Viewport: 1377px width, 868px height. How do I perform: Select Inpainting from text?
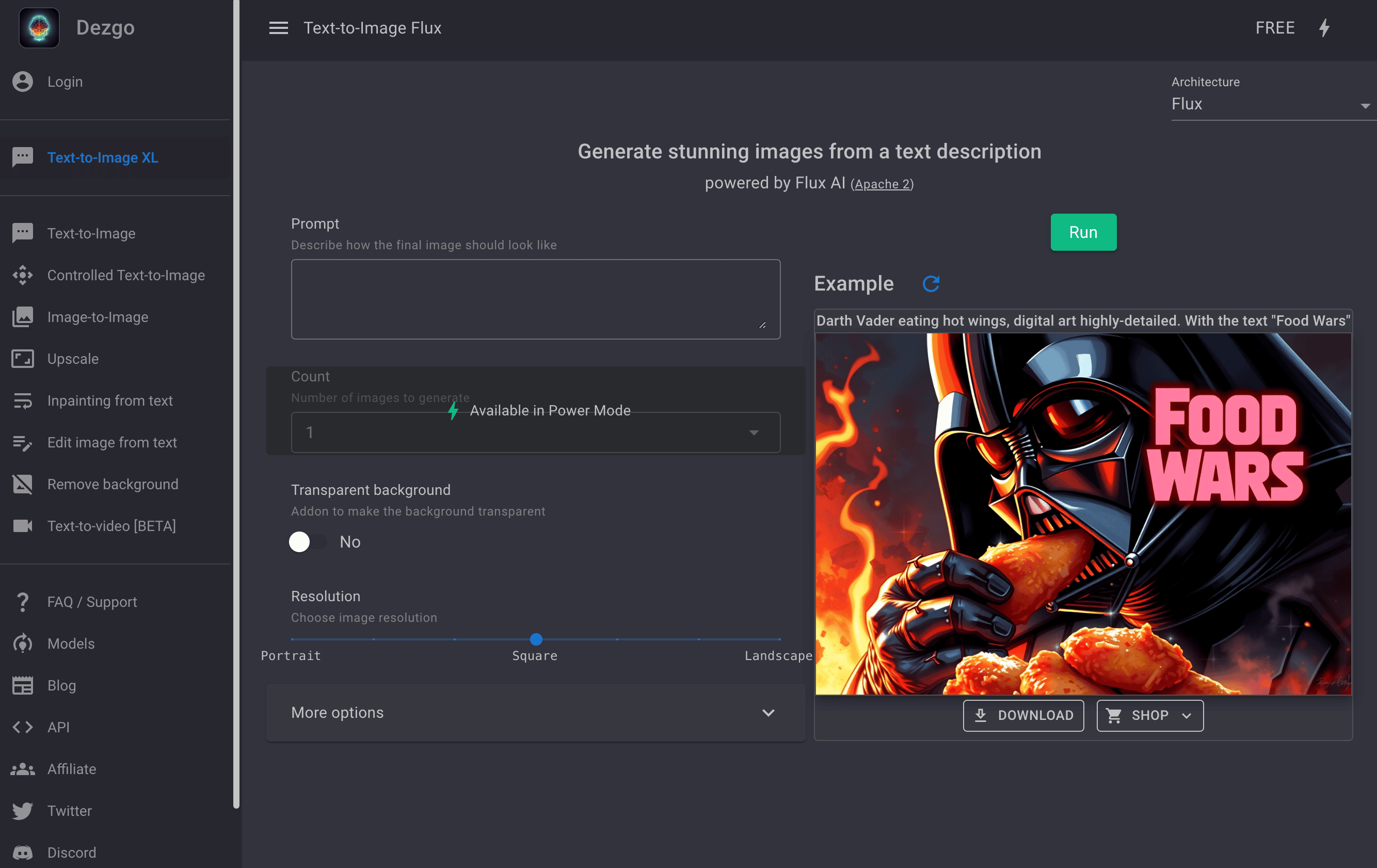click(x=115, y=400)
